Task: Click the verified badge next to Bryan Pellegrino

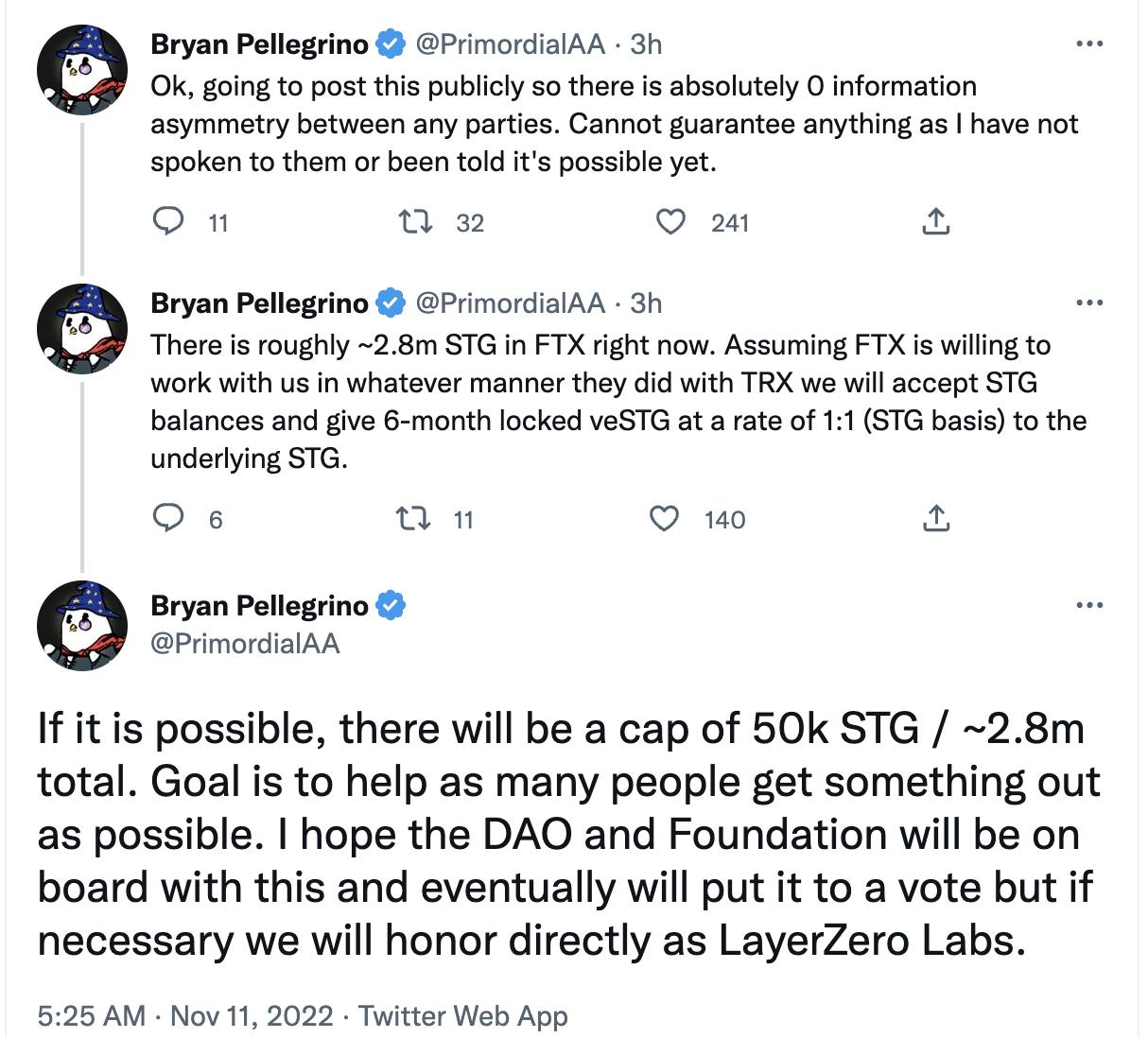Action: click(x=390, y=43)
